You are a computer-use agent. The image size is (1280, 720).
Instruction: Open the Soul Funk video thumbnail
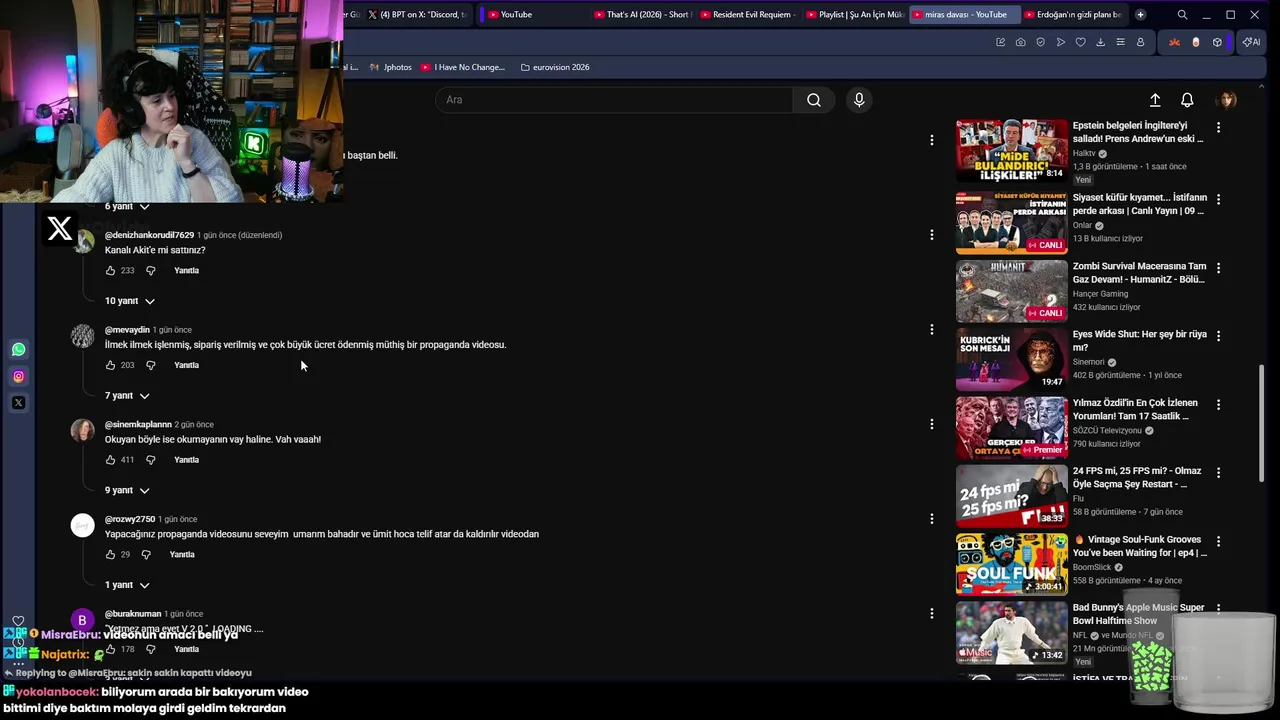point(1011,564)
